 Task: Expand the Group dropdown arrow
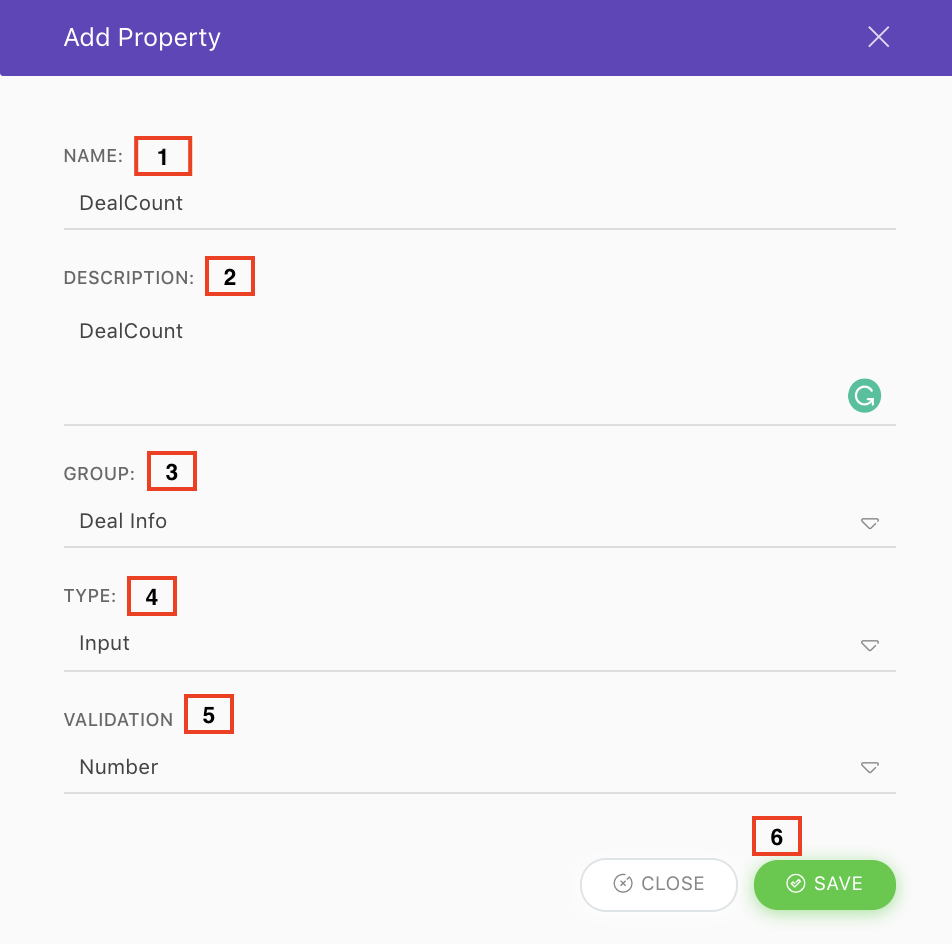point(869,523)
